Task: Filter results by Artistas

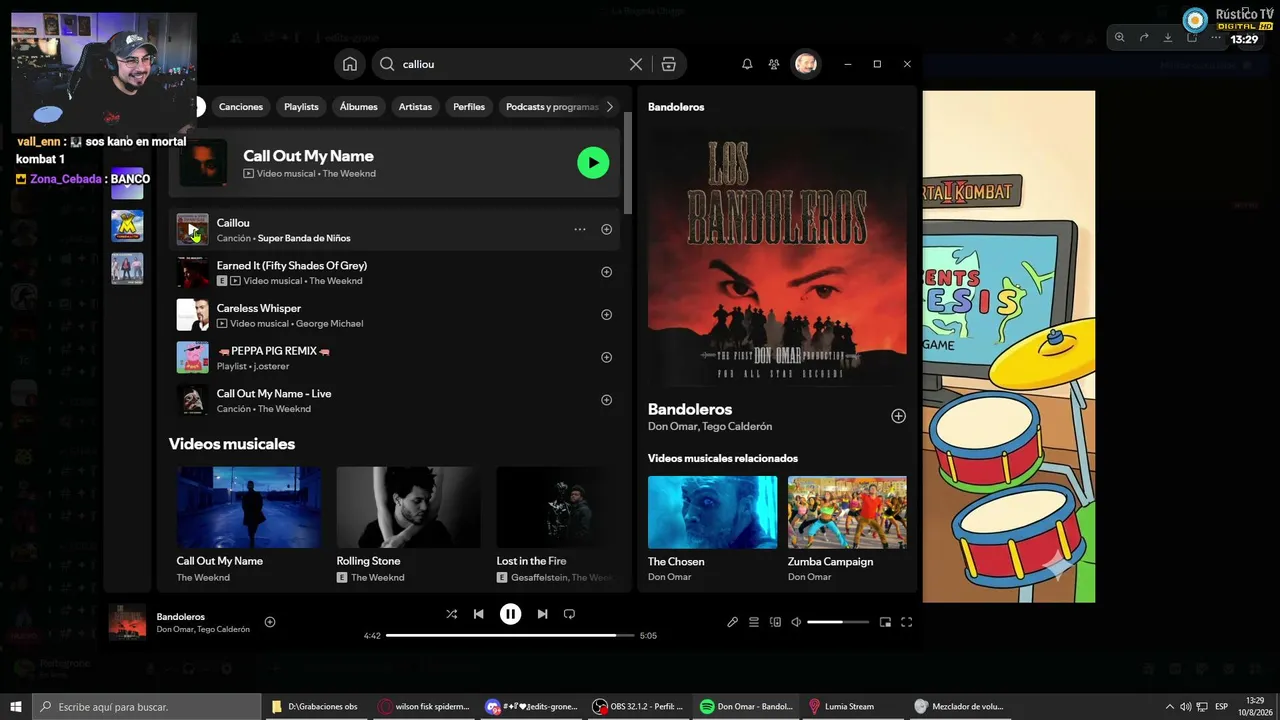Action: (415, 107)
